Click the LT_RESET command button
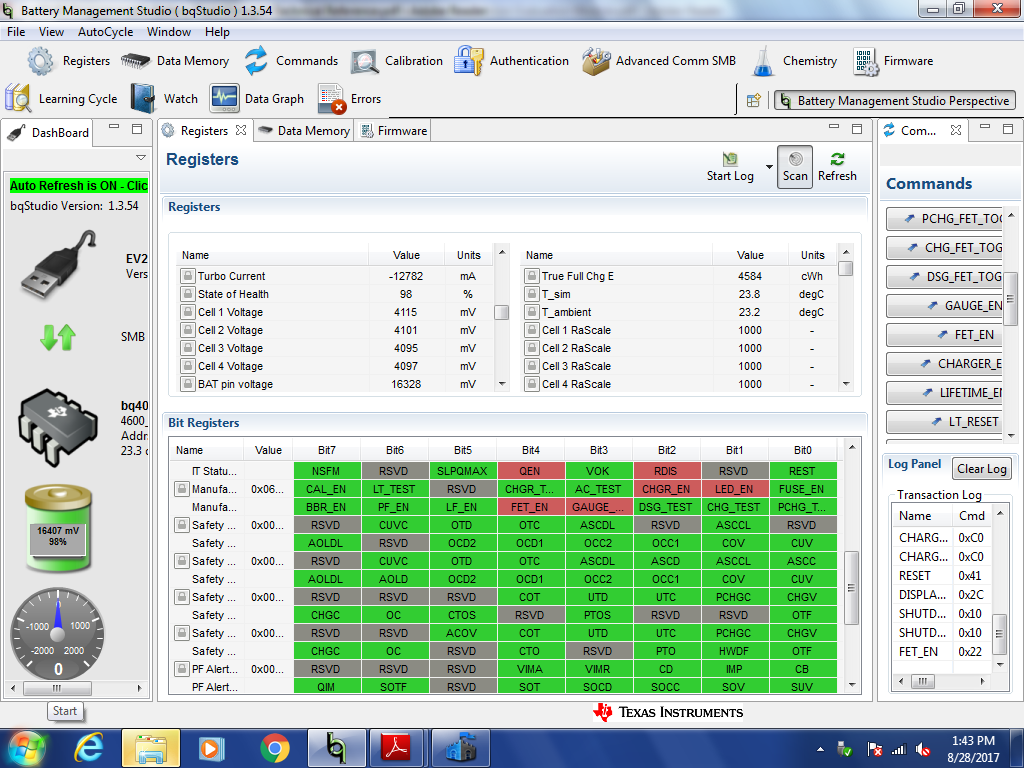The width and height of the screenshot is (1024, 768). point(944,421)
